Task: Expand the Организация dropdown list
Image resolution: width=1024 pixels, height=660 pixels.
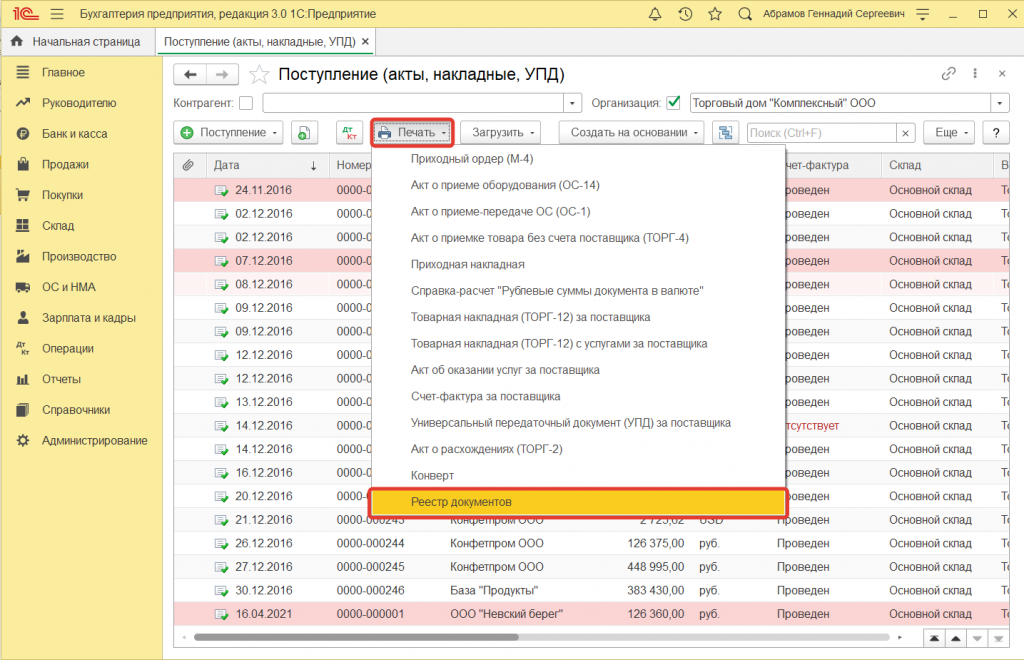Action: click(1000, 103)
